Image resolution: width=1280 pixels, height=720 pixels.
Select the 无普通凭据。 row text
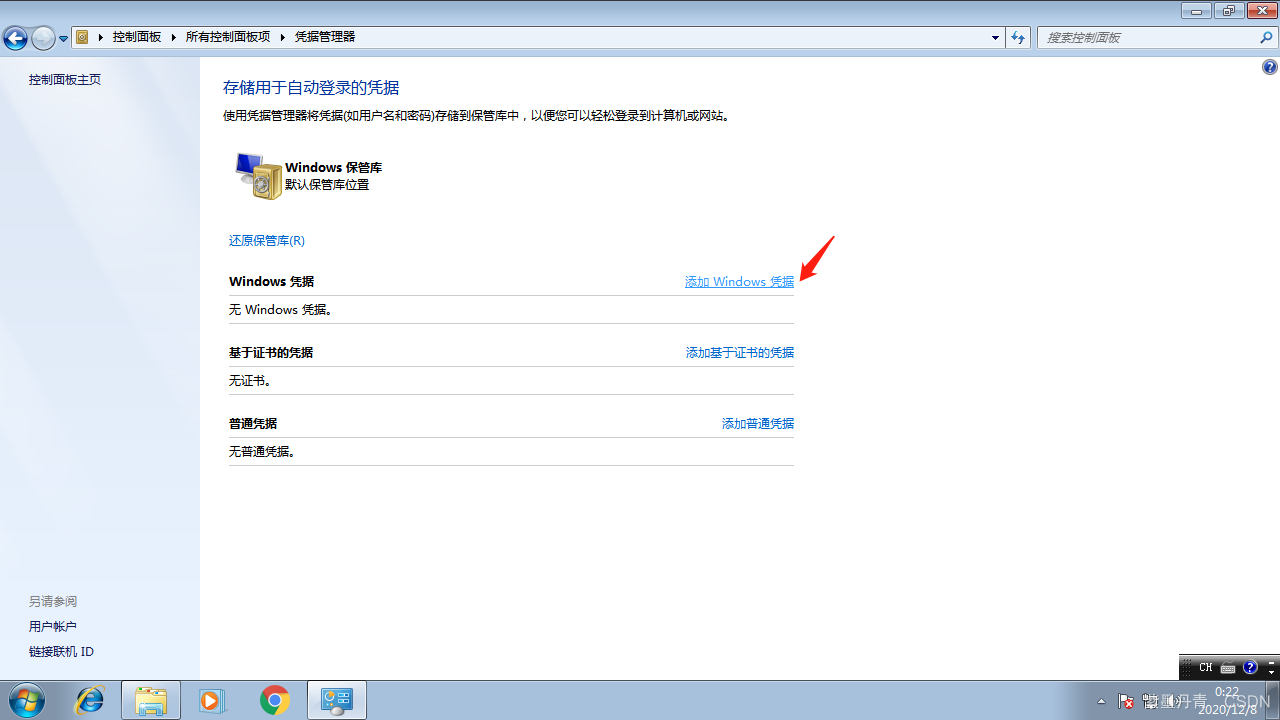(x=263, y=452)
